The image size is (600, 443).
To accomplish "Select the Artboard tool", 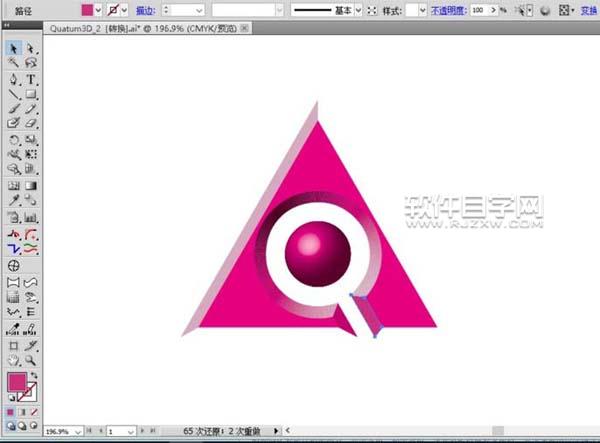I will coord(13,346).
